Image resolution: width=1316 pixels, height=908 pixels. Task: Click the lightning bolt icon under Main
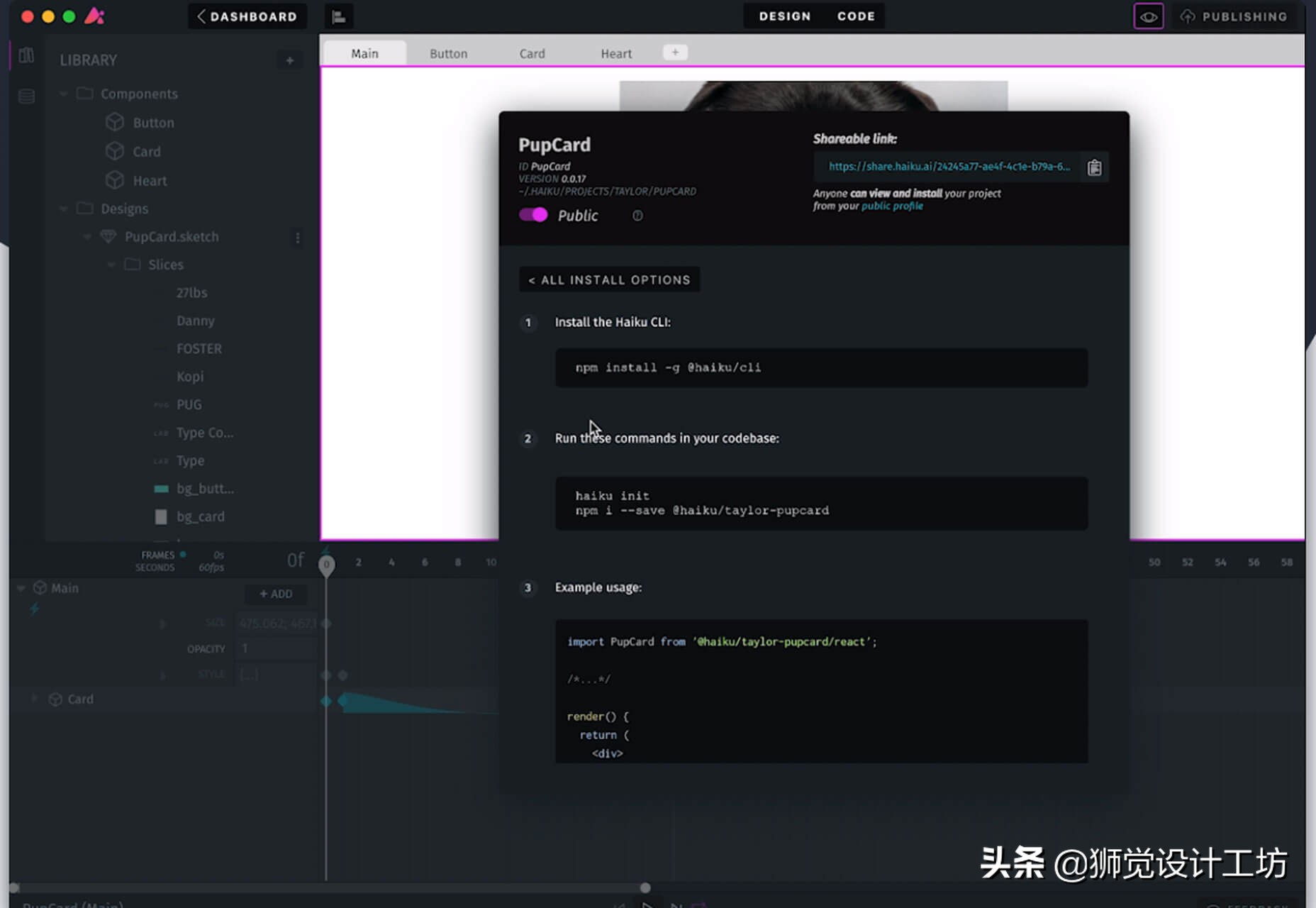33,609
